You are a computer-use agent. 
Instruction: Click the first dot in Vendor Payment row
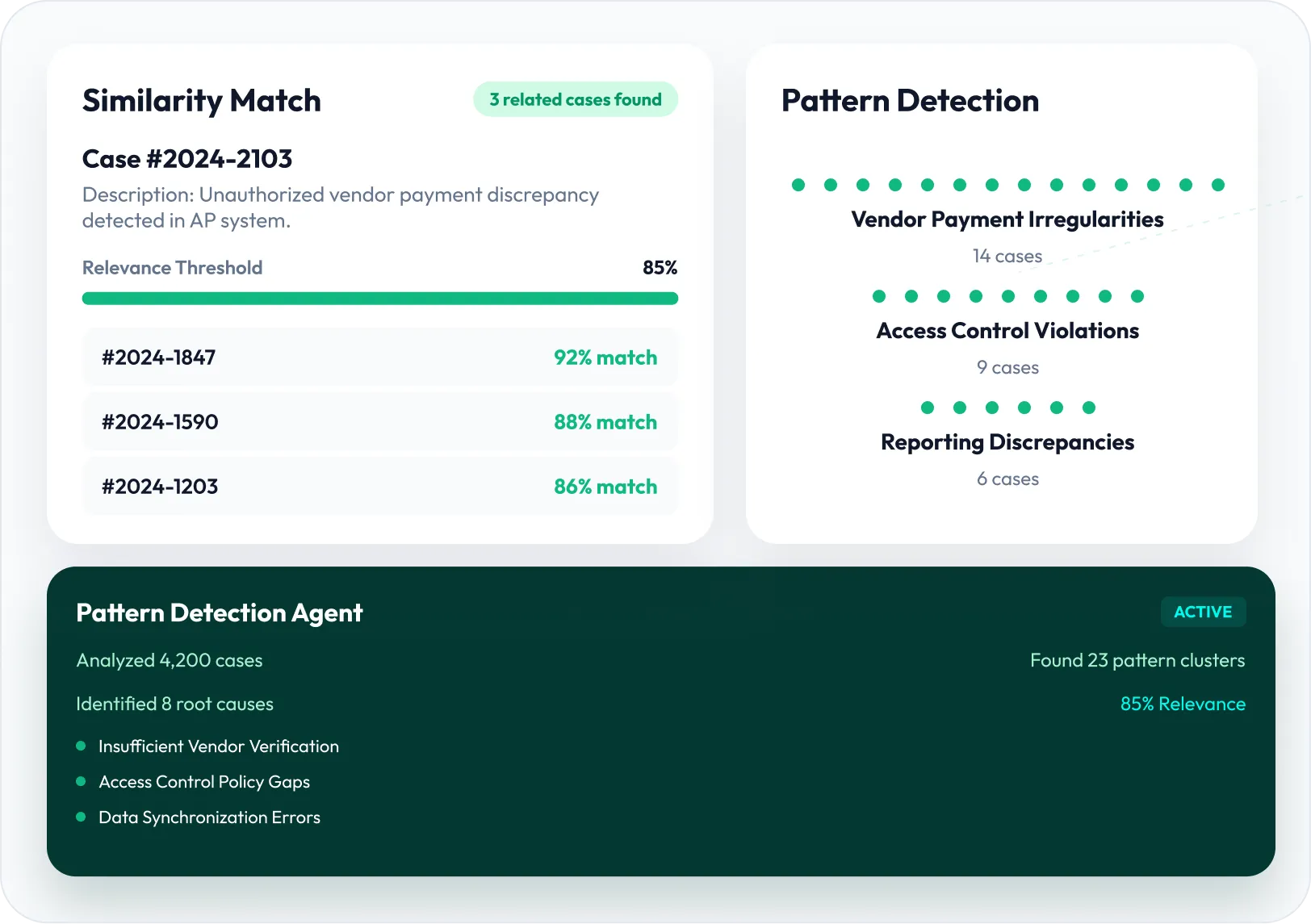(798, 185)
